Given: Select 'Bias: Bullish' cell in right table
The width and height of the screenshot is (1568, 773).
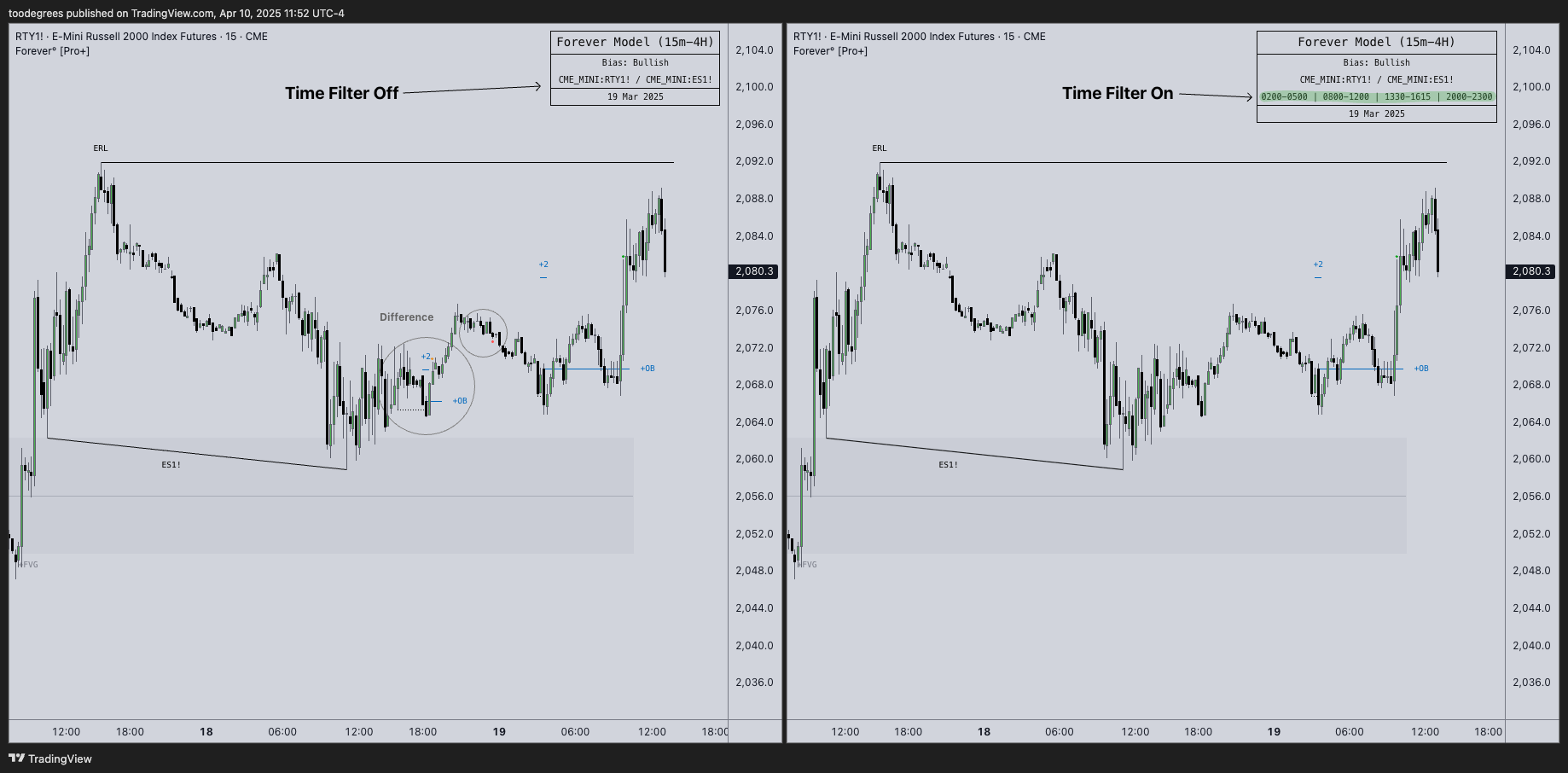Looking at the screenshot, I should coord(1376,62).
